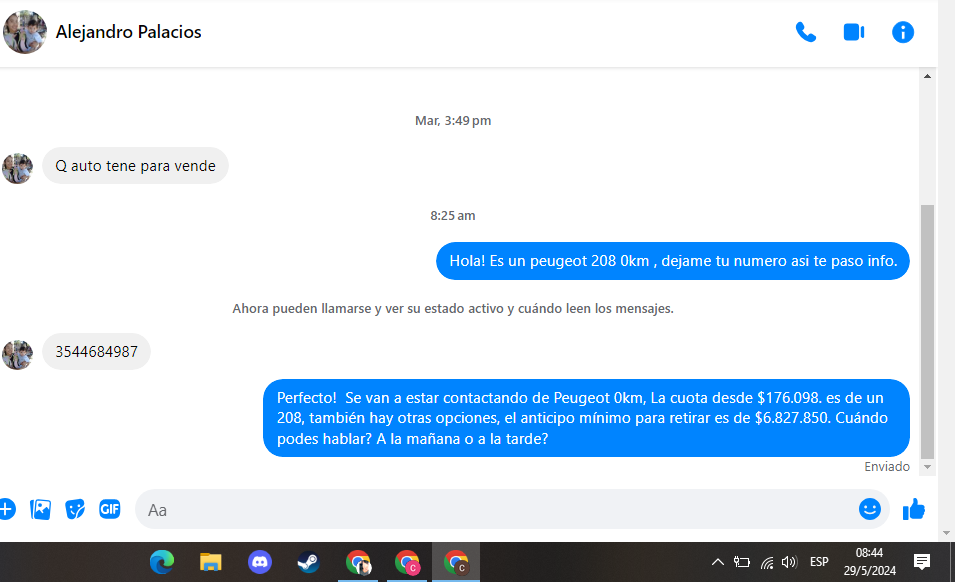This screenshot has width=955, height=582.
Task: Click the chat scrollbar down arrow
Action: click(x=927, y=467)
